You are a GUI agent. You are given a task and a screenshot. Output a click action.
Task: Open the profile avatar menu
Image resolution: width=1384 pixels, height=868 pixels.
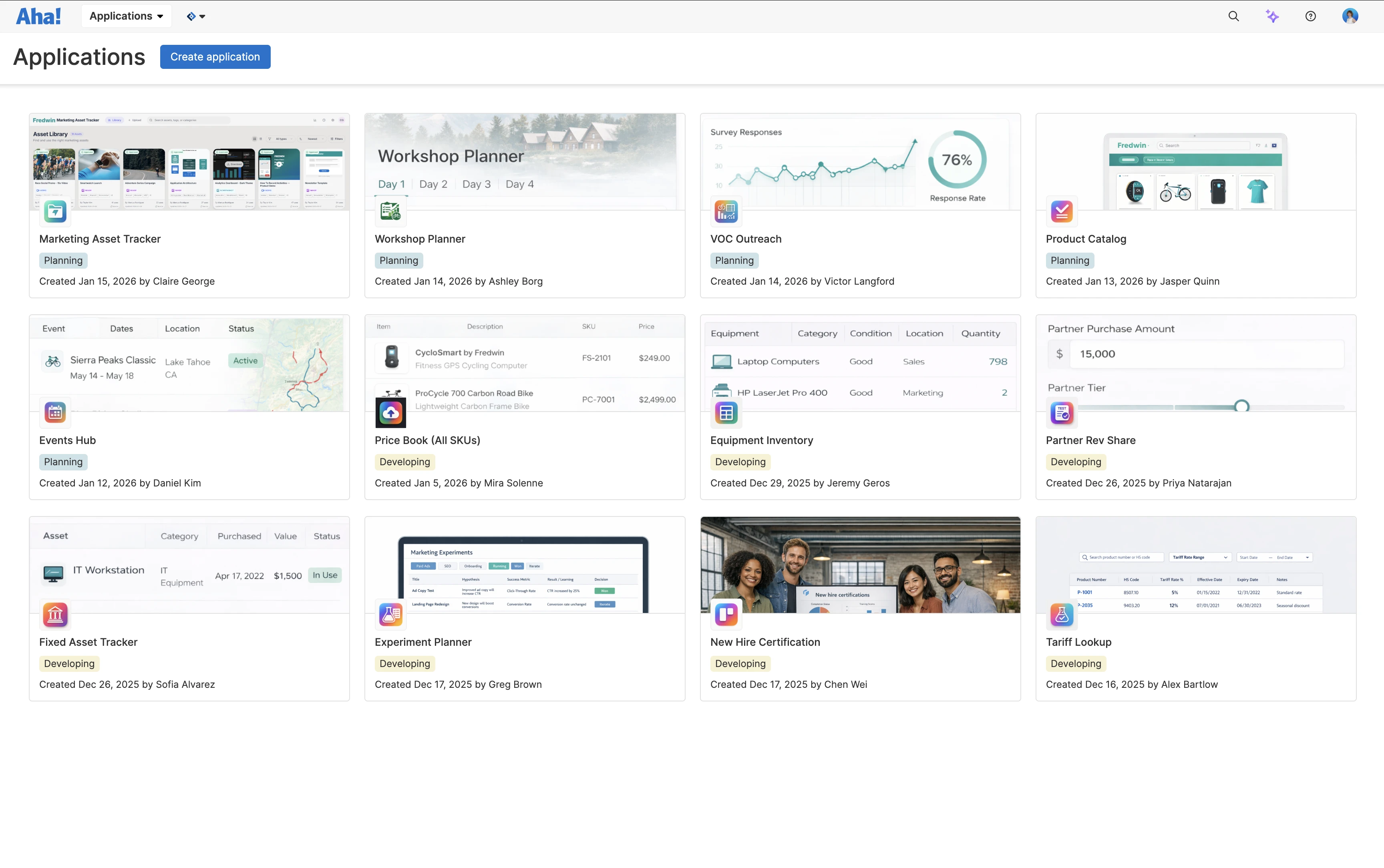[x=1350, y=16]
